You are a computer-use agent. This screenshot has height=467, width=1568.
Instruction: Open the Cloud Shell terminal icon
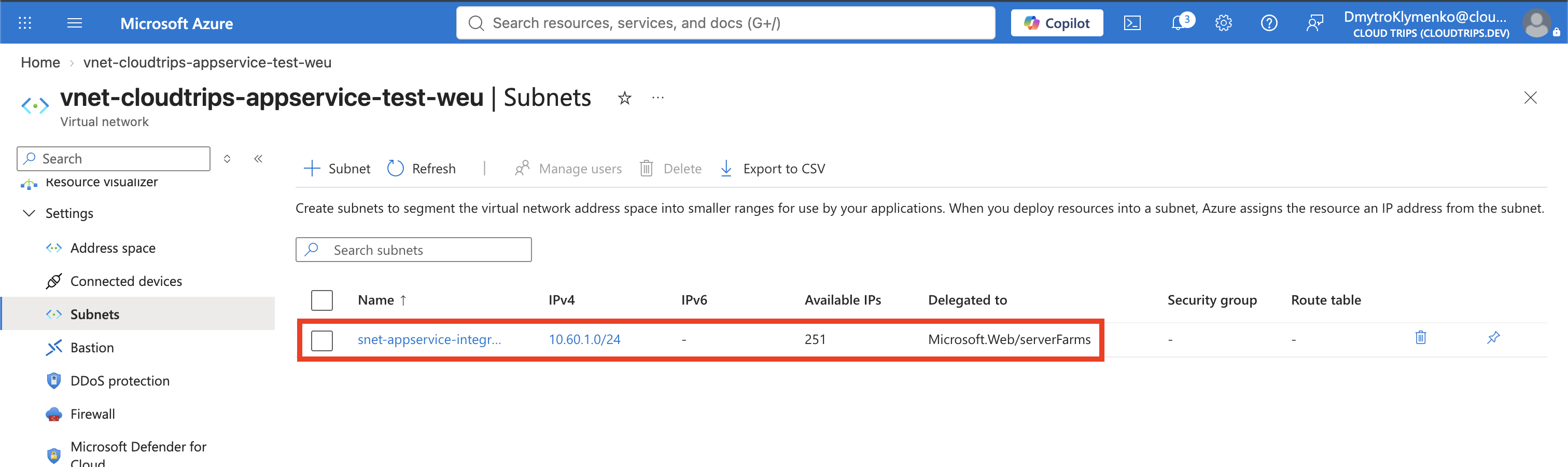coord(1131,23)
